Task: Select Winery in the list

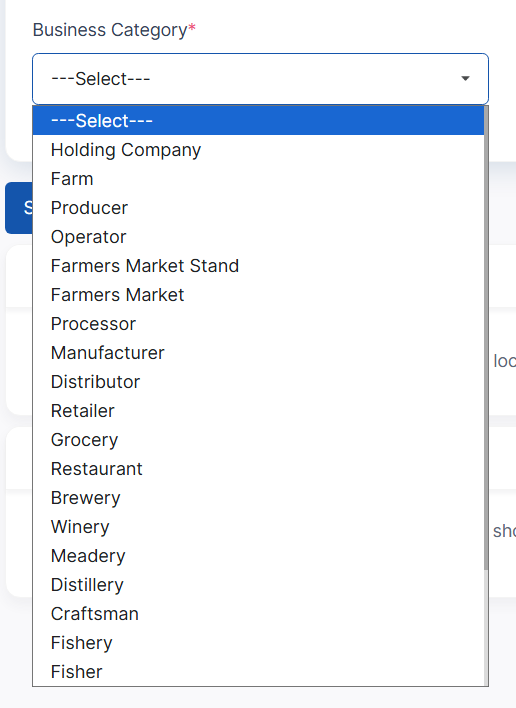Action: click(258, 526)
